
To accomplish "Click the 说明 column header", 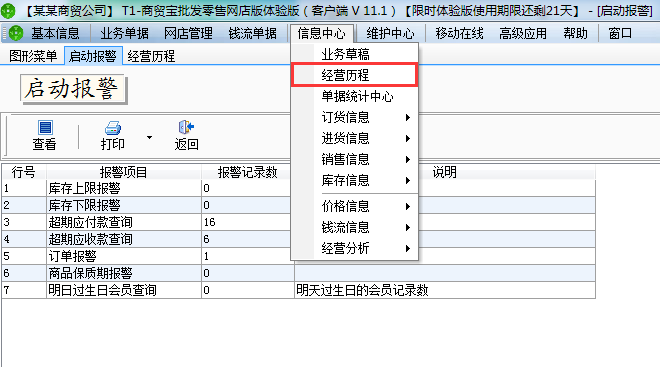I will [x=444, y=172].
